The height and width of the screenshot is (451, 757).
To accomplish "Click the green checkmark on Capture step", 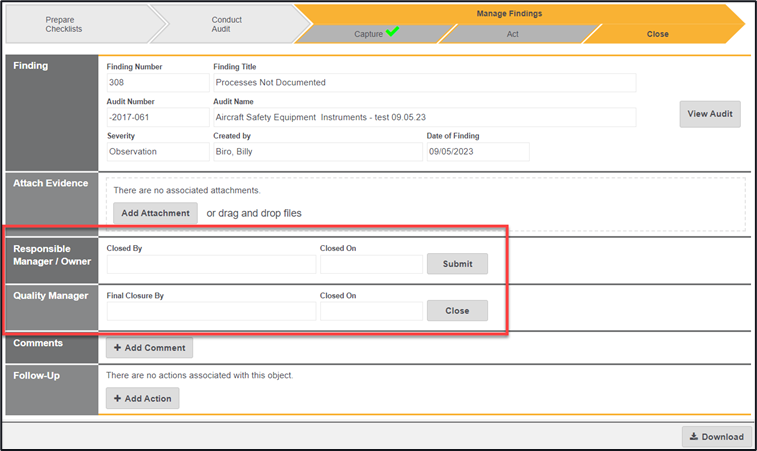I will click(x=393, y=32).
